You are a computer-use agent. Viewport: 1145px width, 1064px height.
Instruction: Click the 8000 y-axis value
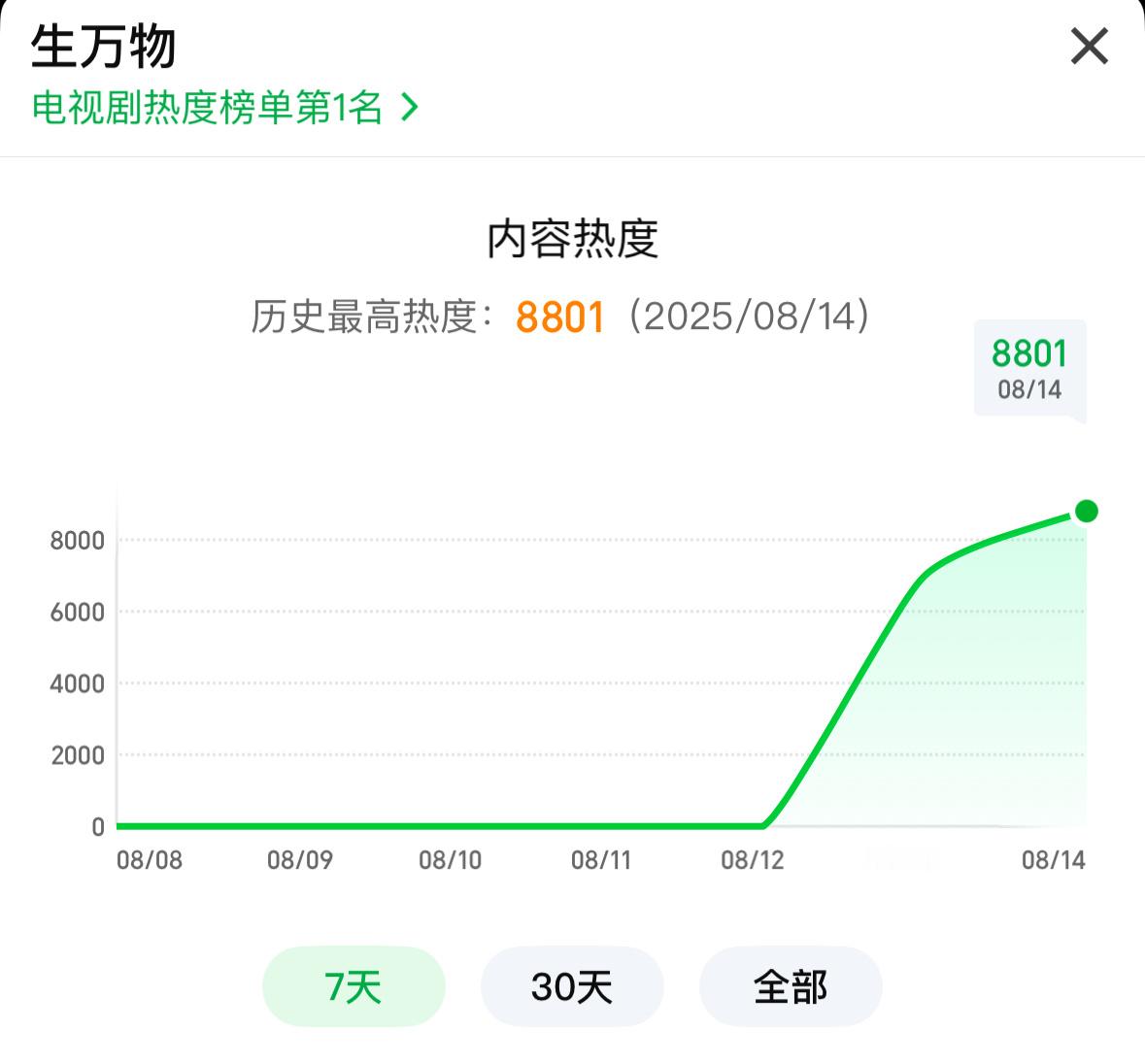[x=78, y=541]
